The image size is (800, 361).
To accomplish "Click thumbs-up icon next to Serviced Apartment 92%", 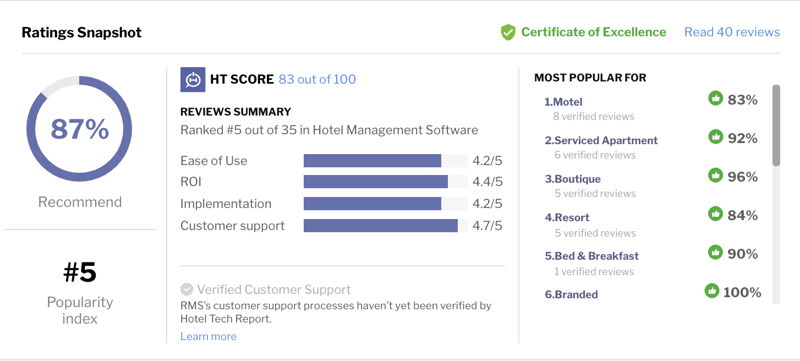I will tap(716, 137).
